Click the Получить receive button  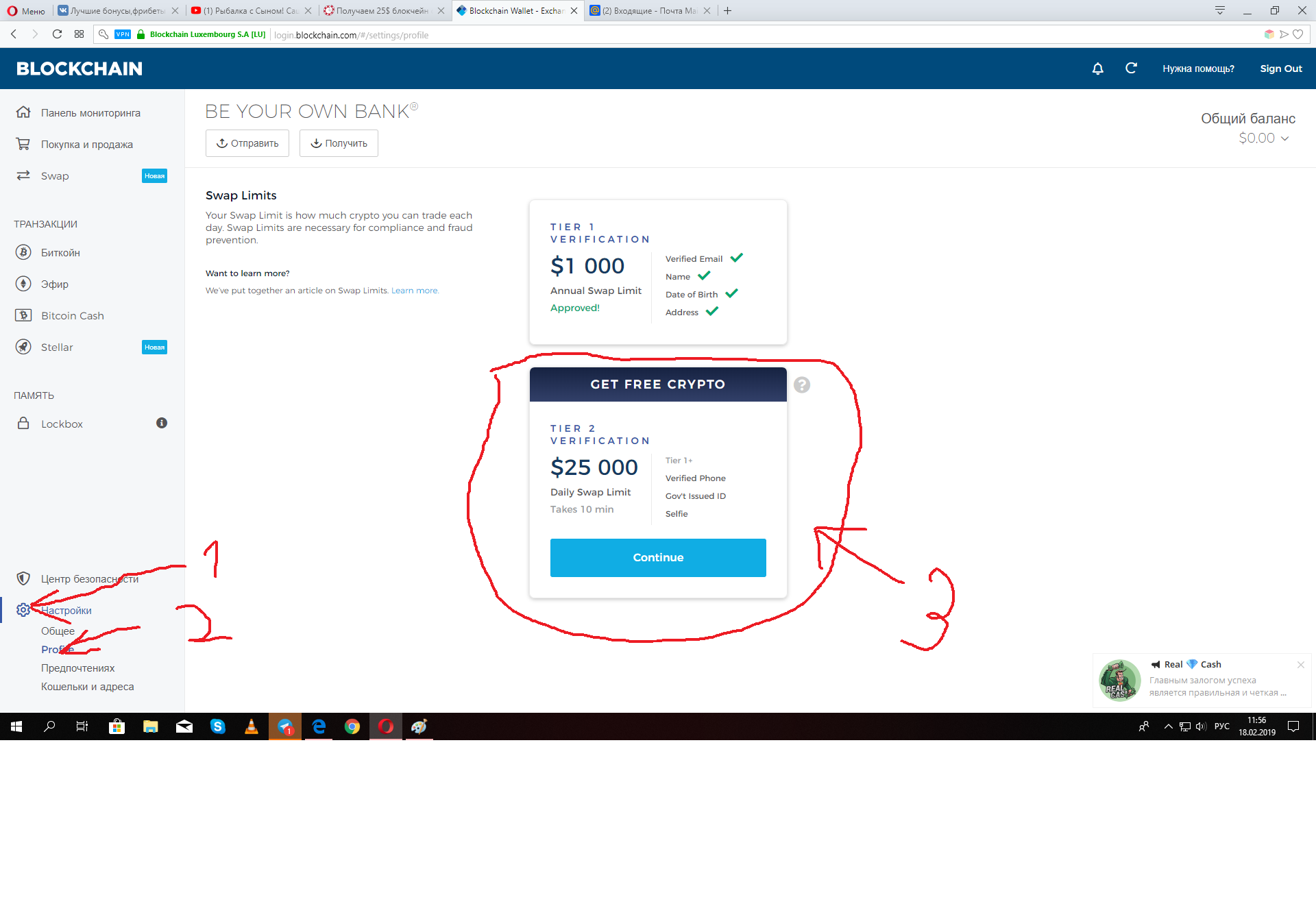click(x=339, y=143)
